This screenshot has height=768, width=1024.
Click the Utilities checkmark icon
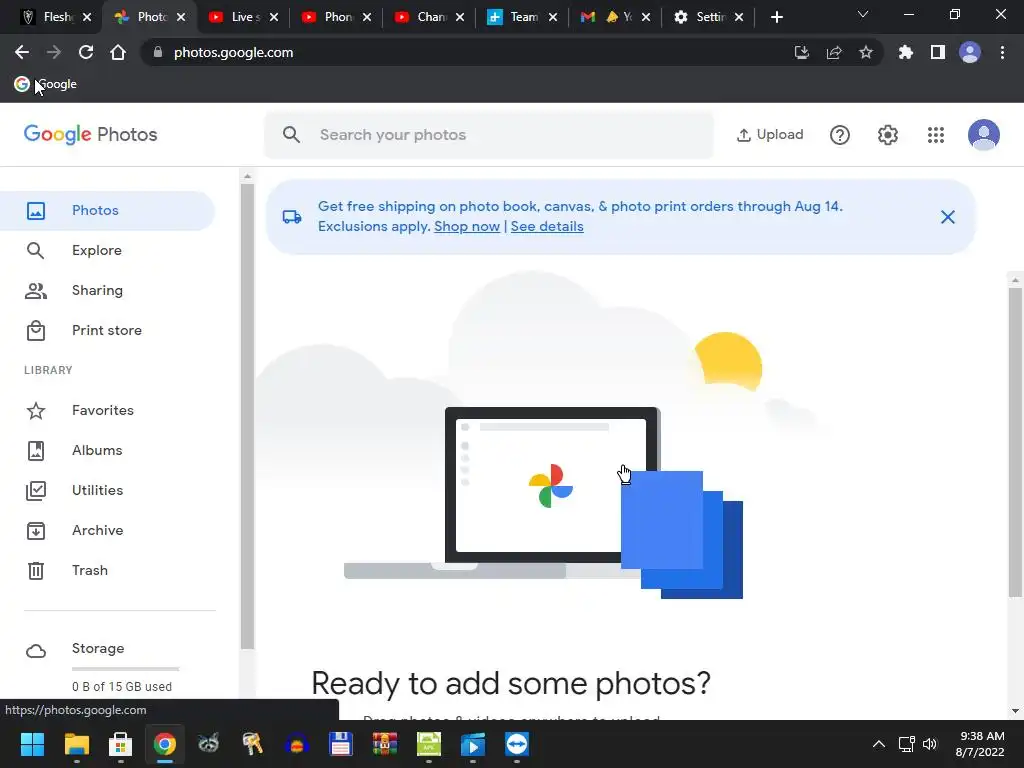click(36, 490)
